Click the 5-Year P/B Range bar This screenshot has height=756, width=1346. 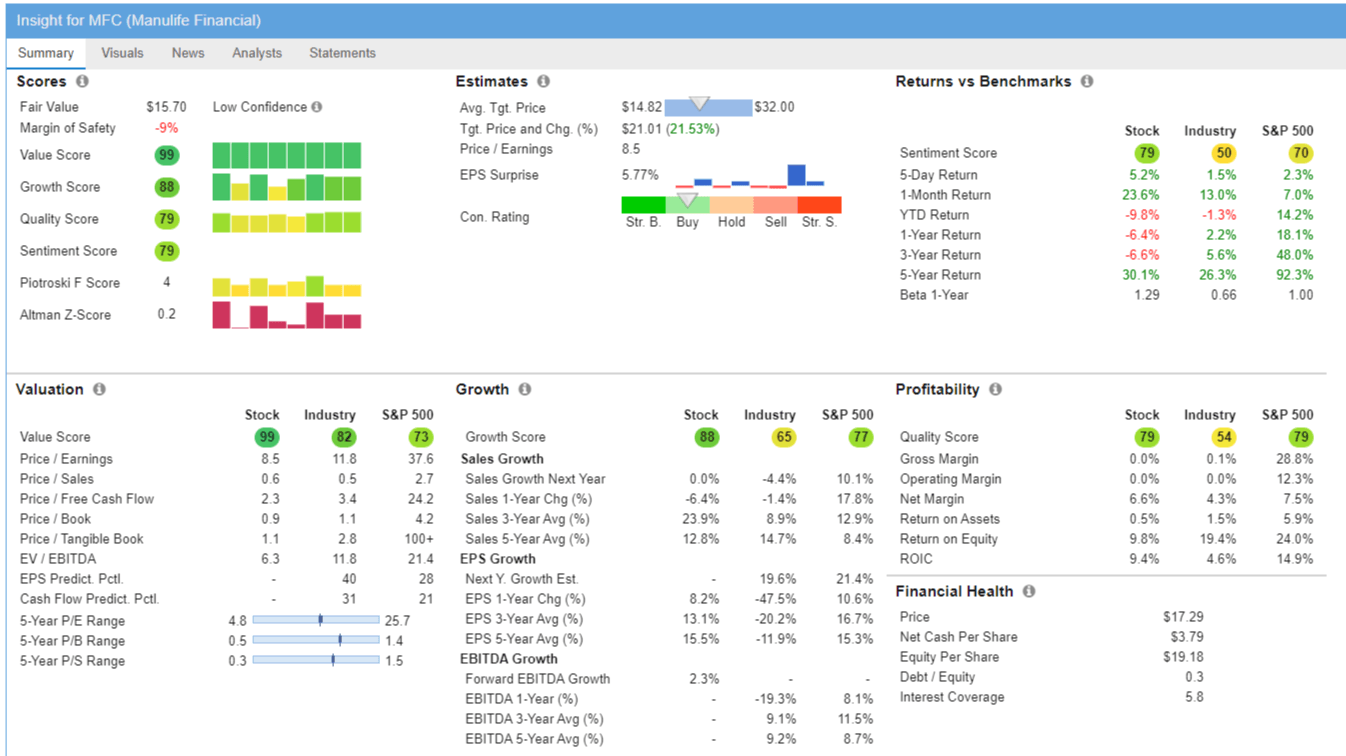(316, 640)
